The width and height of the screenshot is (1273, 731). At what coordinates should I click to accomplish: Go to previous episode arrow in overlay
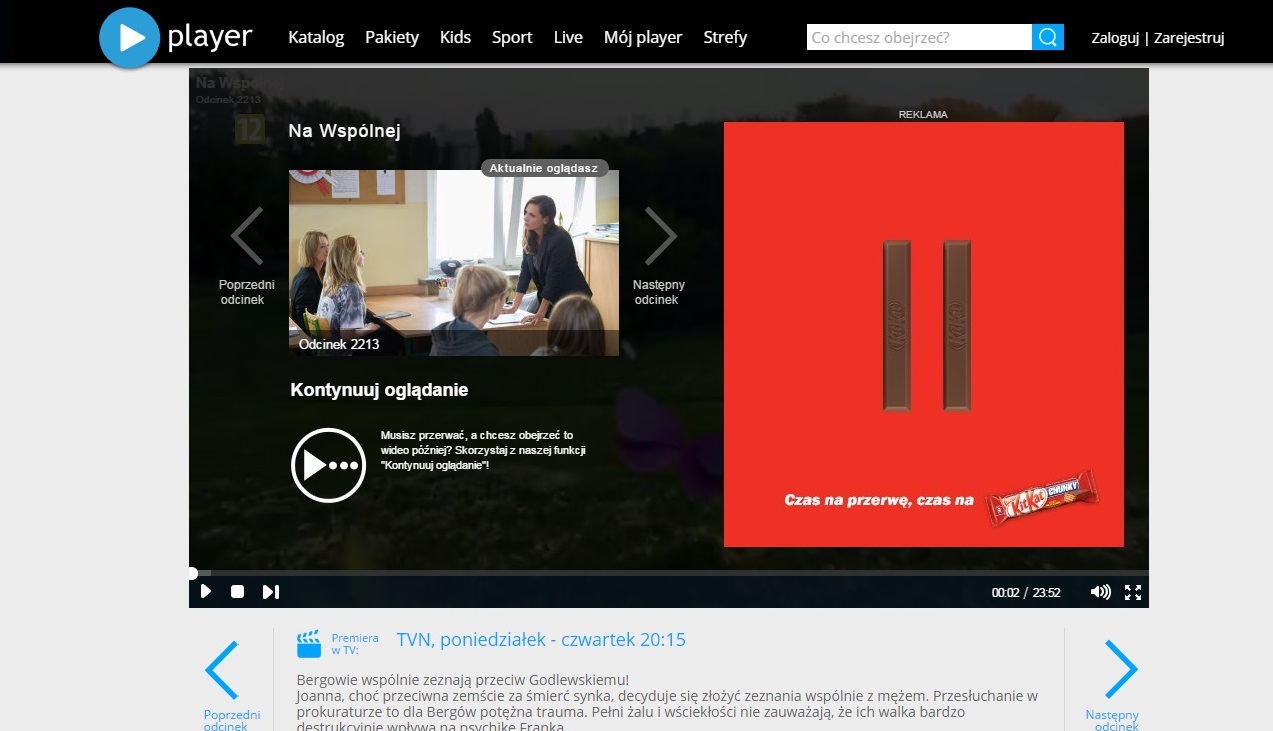click(247, 237)
